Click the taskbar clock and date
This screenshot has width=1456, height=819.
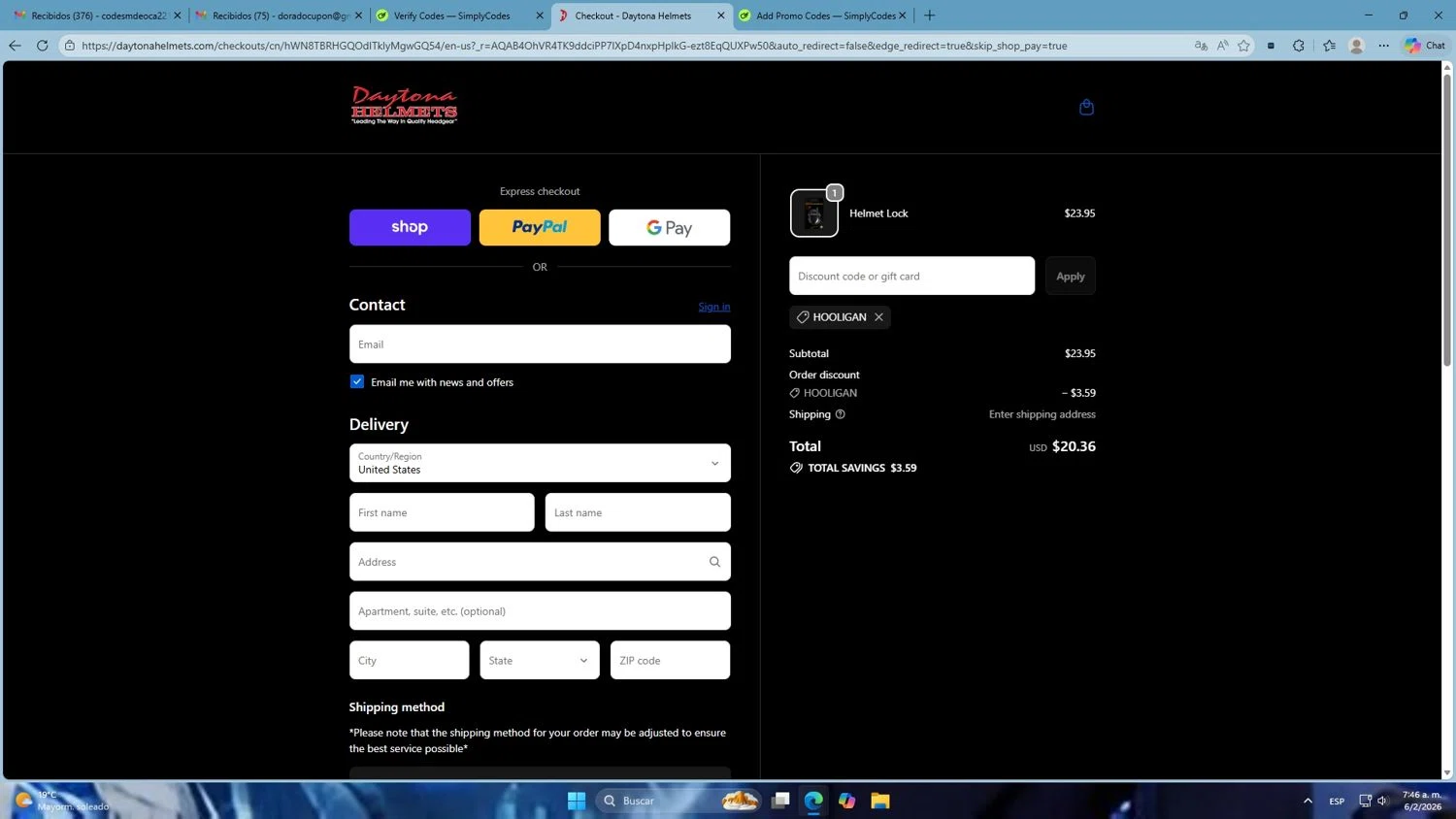[1422, 801]
